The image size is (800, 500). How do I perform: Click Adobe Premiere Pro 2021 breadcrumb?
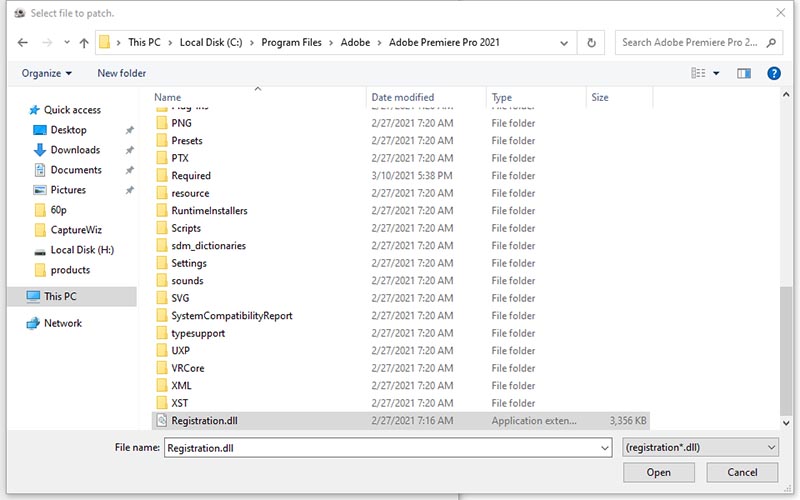(444, 43)
